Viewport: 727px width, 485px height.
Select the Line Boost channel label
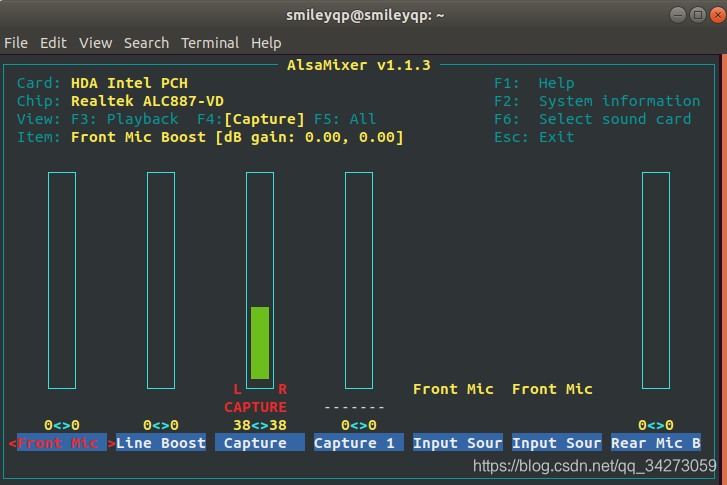[161, 443]
